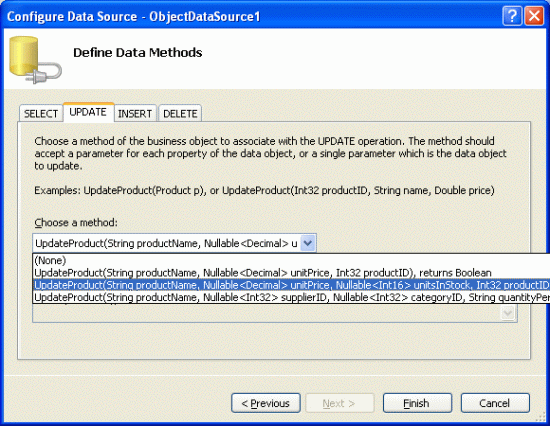Close the Configure Data Source dialog
Viewport: 550px width, 426px height.
534,16
